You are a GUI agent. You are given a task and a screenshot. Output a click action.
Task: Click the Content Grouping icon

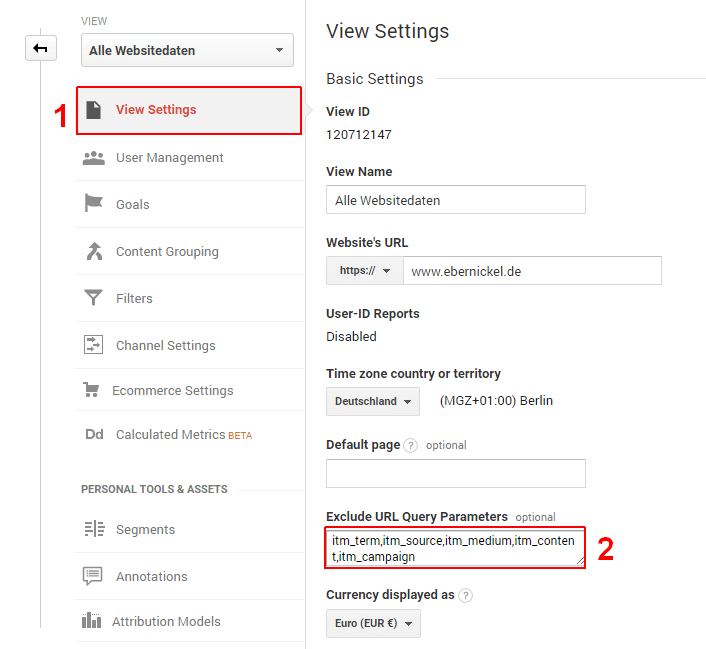(94, 251)
